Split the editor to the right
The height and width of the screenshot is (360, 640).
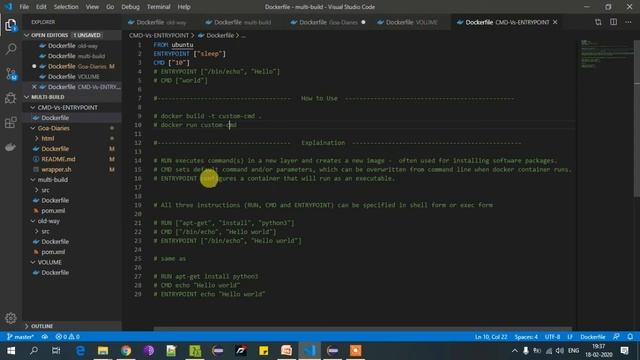pyautogui.click(x=613, y=22)
